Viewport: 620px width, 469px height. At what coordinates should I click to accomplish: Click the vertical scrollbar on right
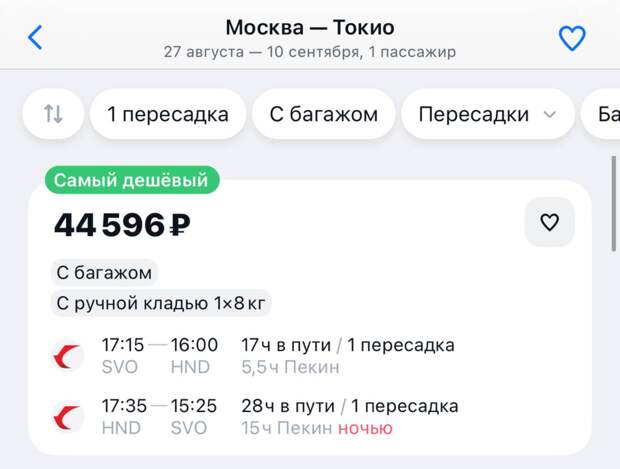(614, 204)
